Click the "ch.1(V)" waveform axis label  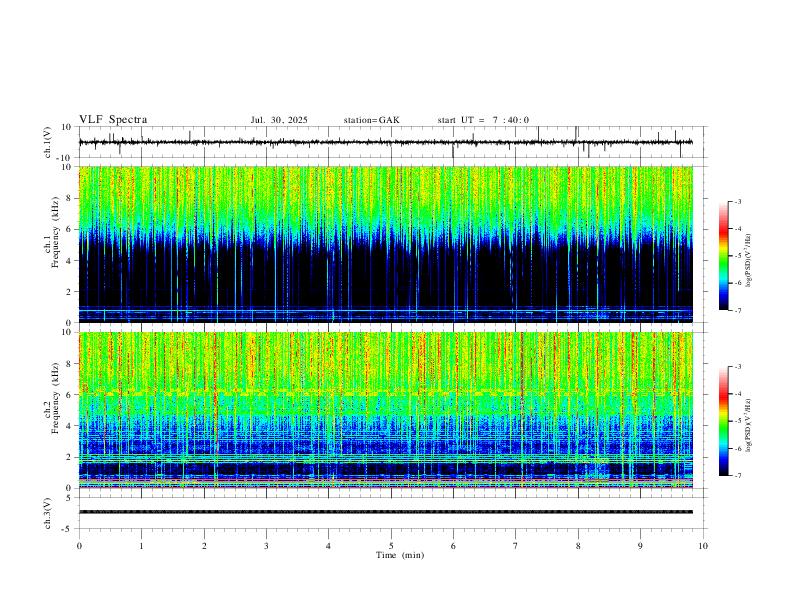[x=48, y=142]
